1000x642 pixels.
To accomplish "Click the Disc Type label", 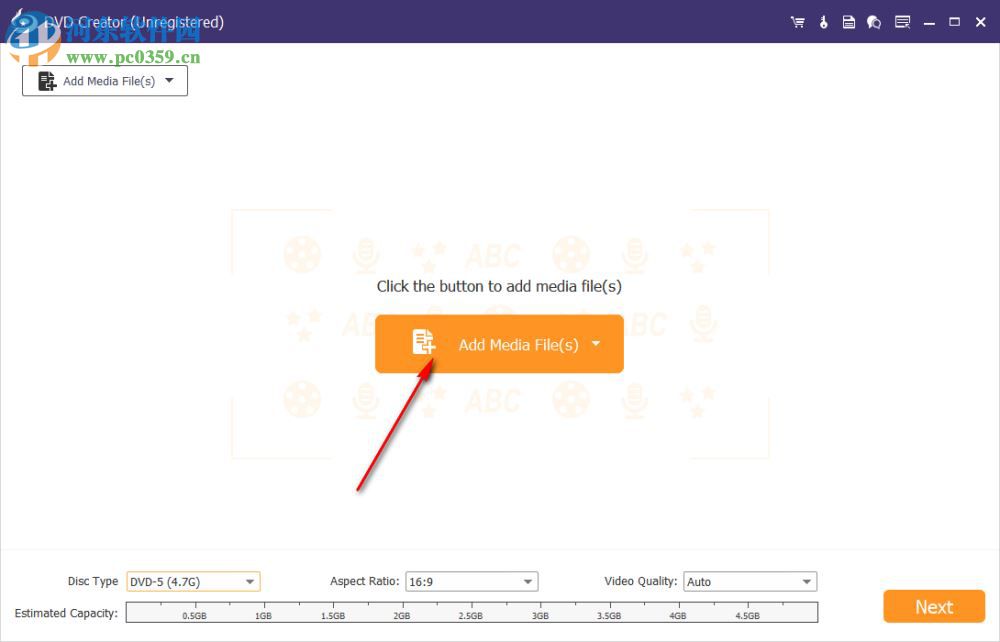I will click(x=93, y=581).
